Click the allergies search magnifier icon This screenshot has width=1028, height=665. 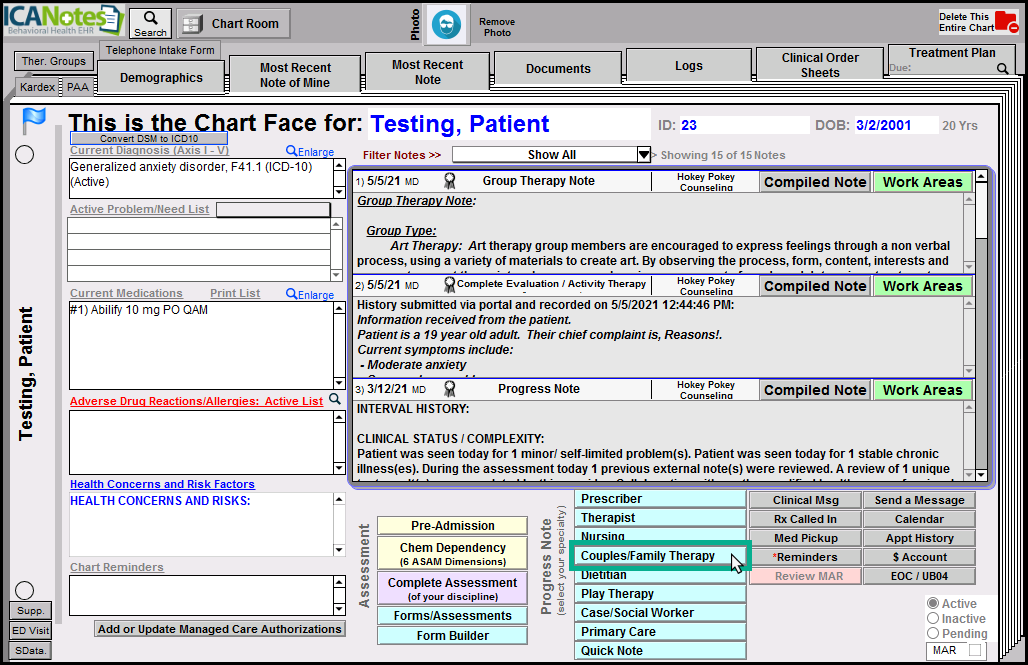[336, 400]
